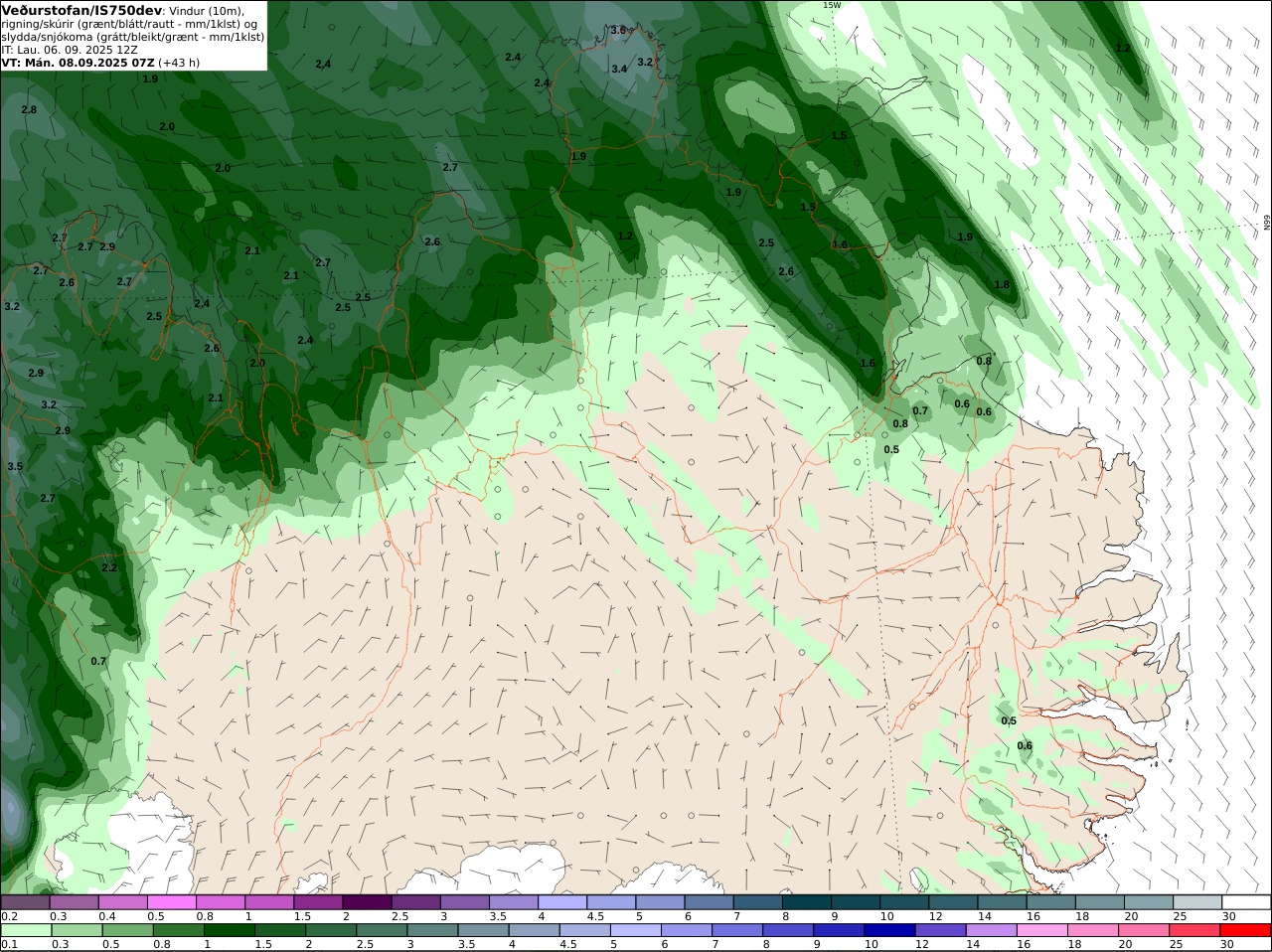Pick the bright red 30 swatch in lower legend

[1246, 930]
